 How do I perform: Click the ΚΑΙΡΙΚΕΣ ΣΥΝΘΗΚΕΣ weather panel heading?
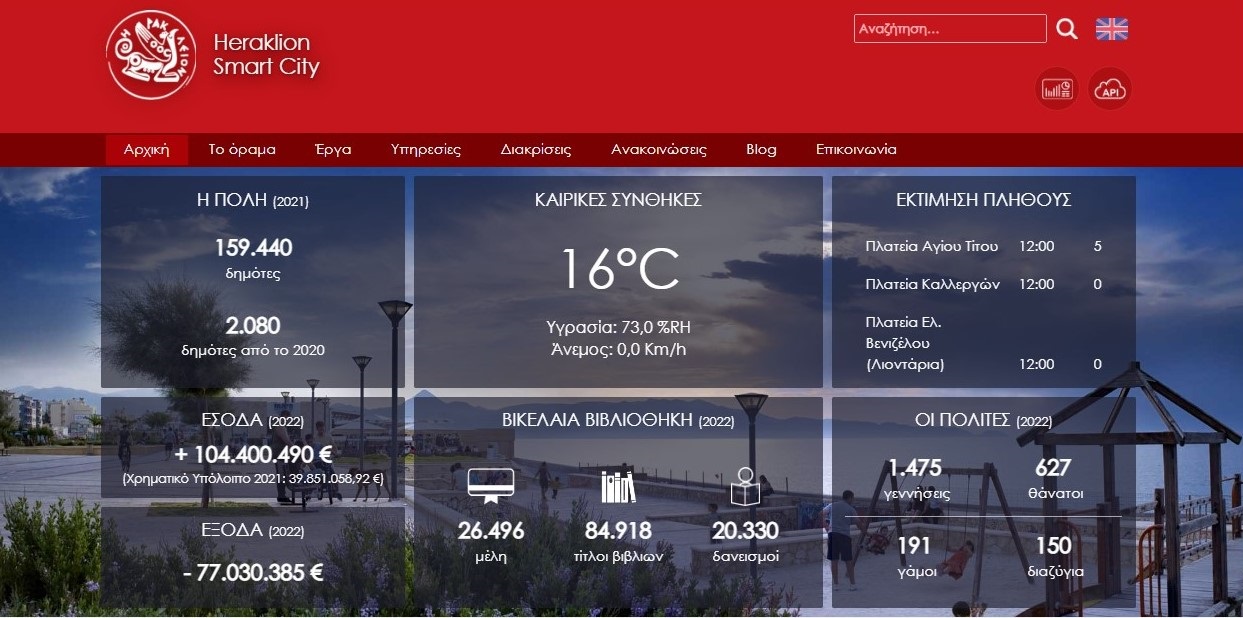click(x=618, y=200)
